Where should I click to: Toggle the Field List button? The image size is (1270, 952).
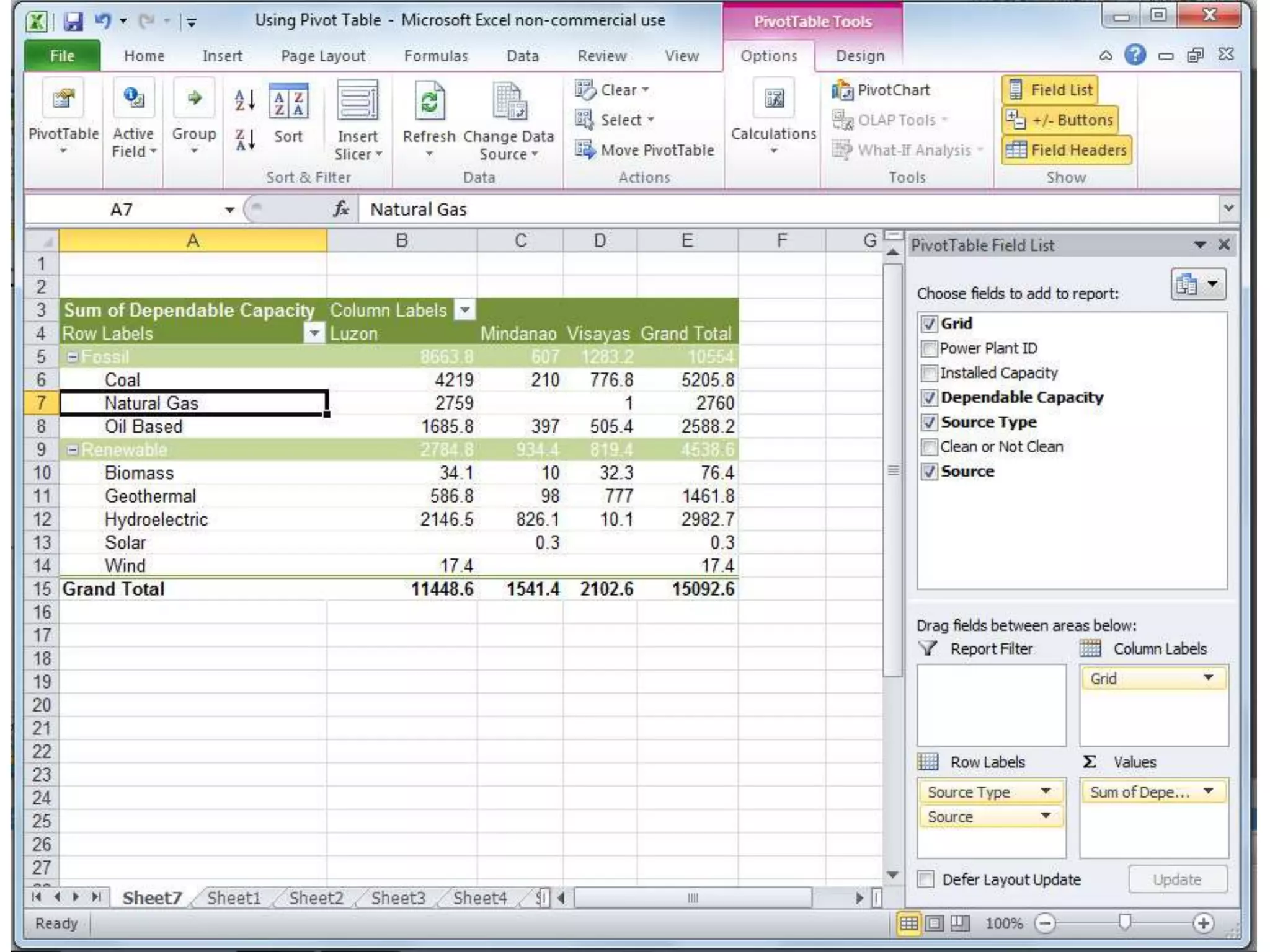pyautogui.click(x=1050, y=90)
